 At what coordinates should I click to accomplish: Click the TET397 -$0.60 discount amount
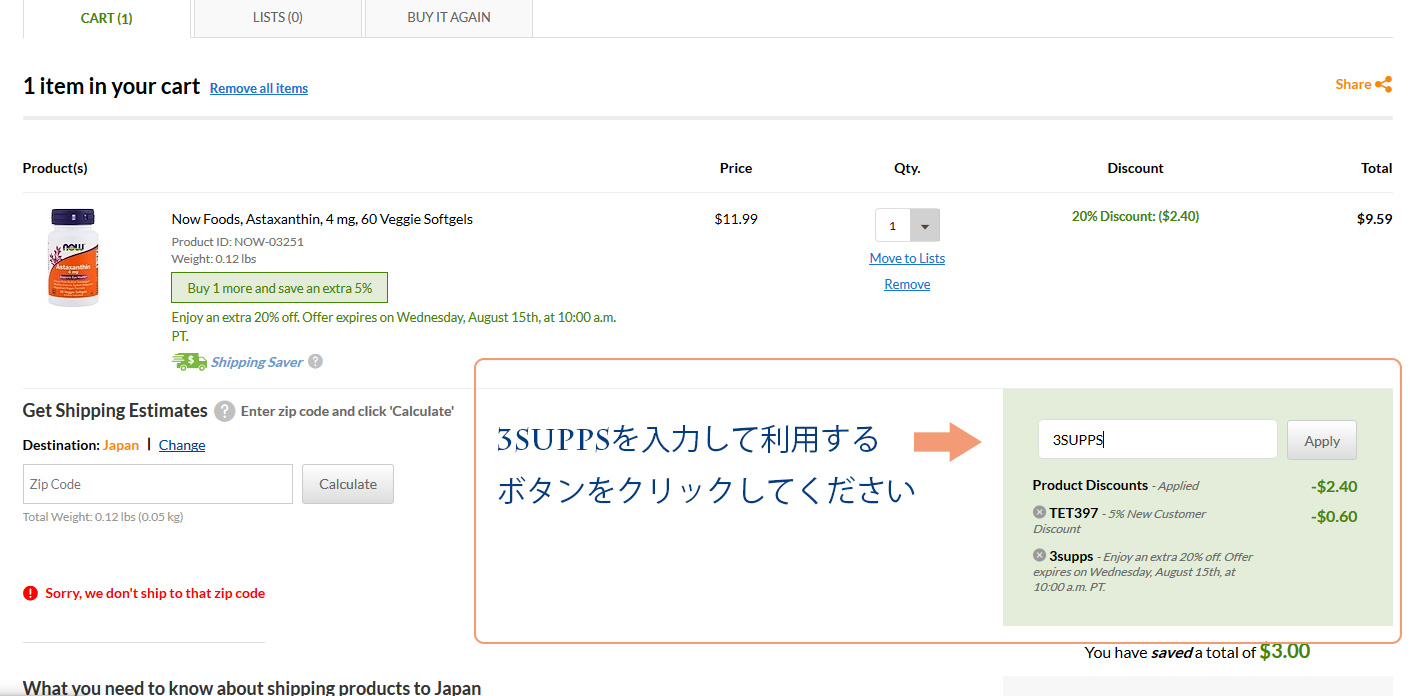tap(1334, 517)
